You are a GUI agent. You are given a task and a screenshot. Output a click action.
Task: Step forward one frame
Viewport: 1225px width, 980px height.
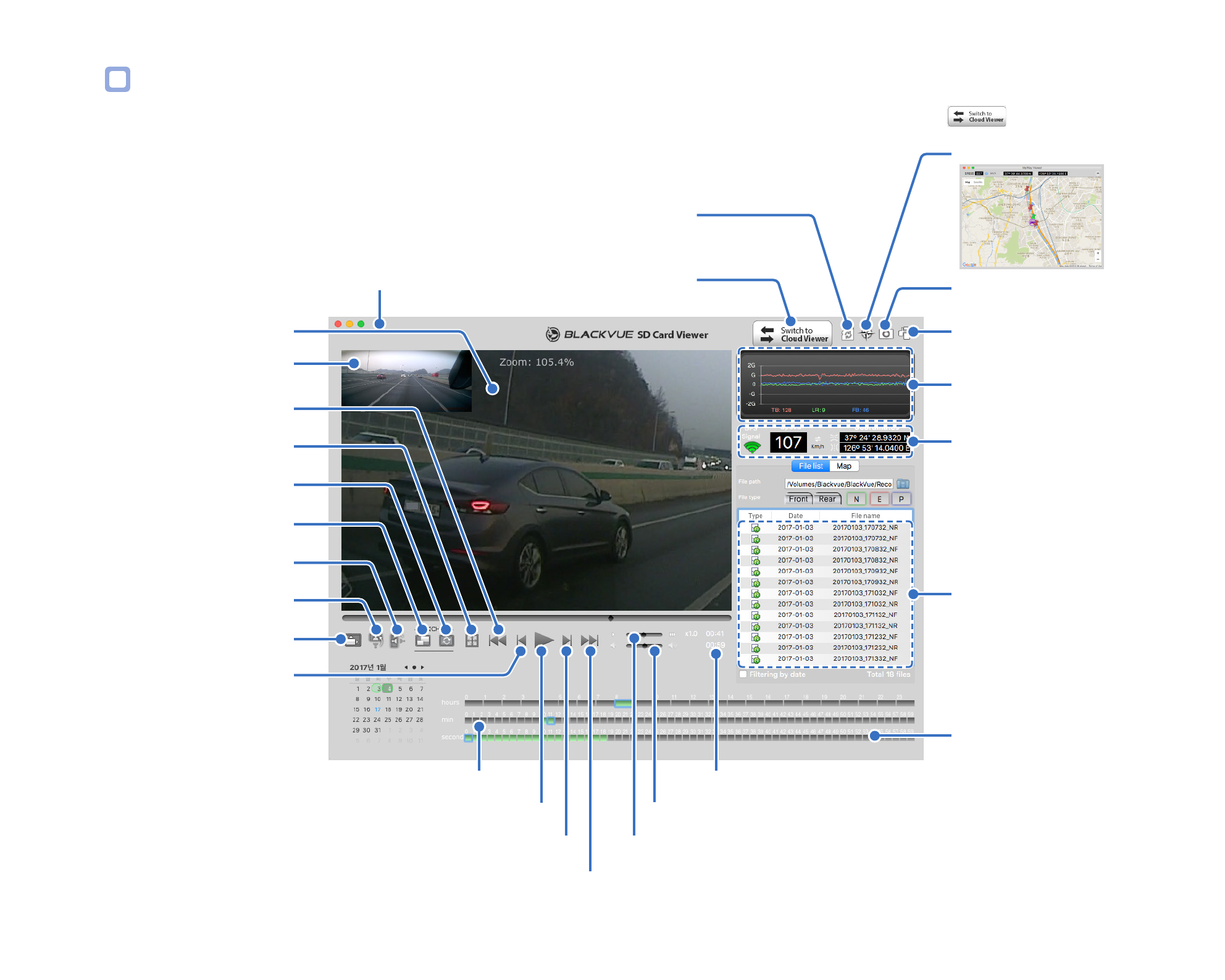coord(566,640)
